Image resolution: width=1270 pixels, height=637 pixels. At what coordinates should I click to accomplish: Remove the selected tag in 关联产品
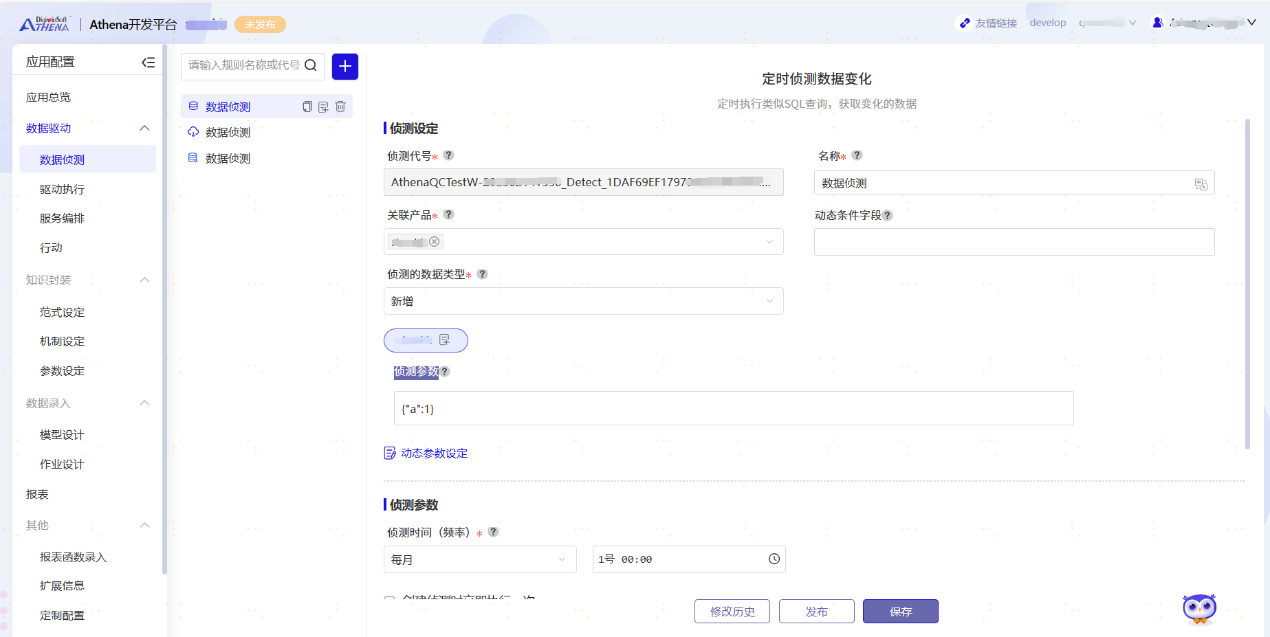tap(434, 242)
